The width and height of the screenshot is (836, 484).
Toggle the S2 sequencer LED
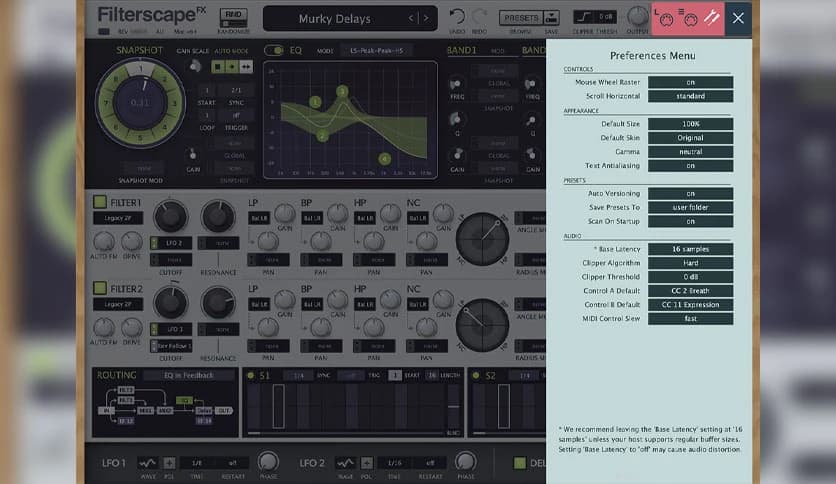tap(476, 375)
